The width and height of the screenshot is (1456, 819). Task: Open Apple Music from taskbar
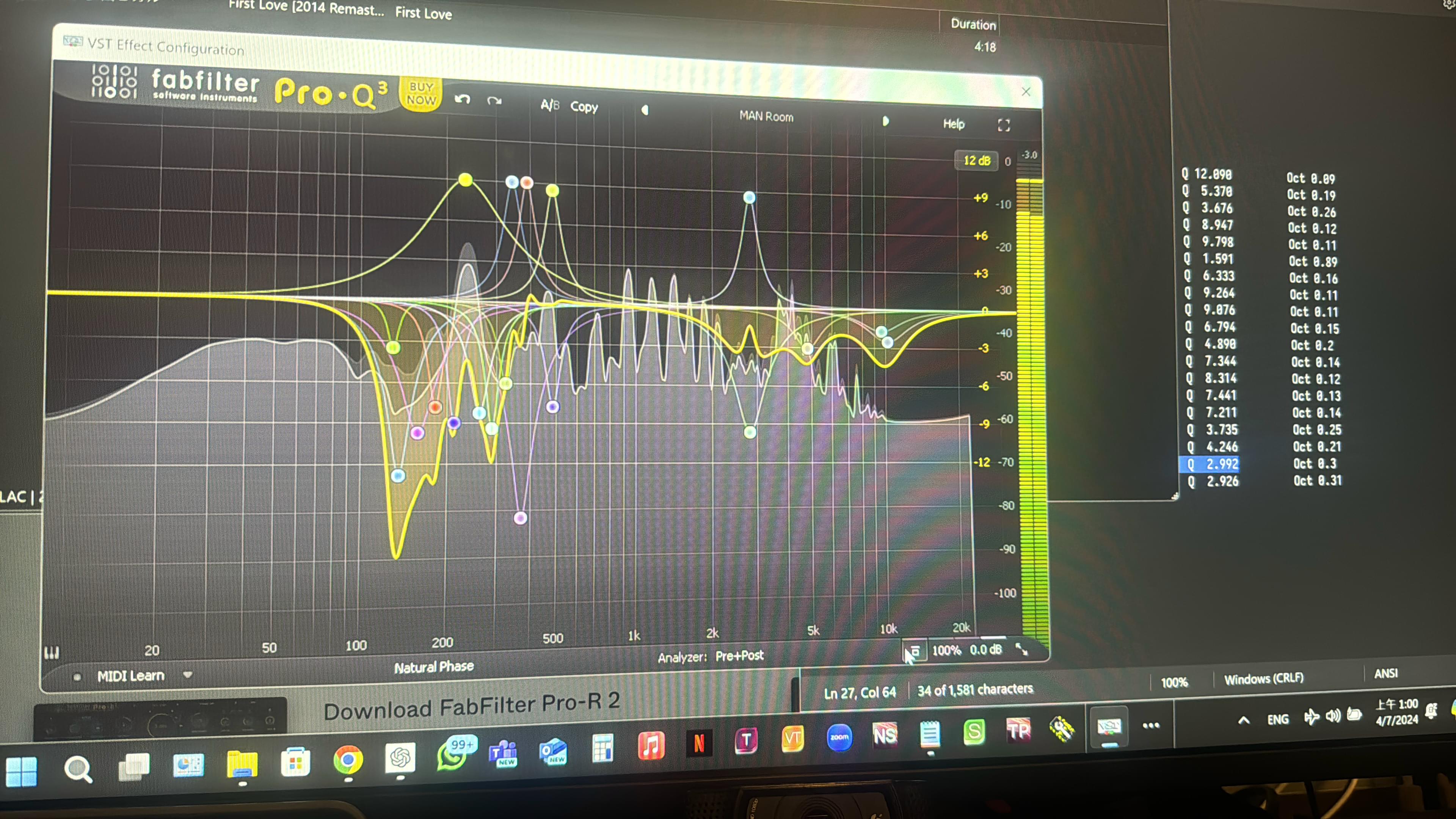pyautogui.click(x=651, y=745)
